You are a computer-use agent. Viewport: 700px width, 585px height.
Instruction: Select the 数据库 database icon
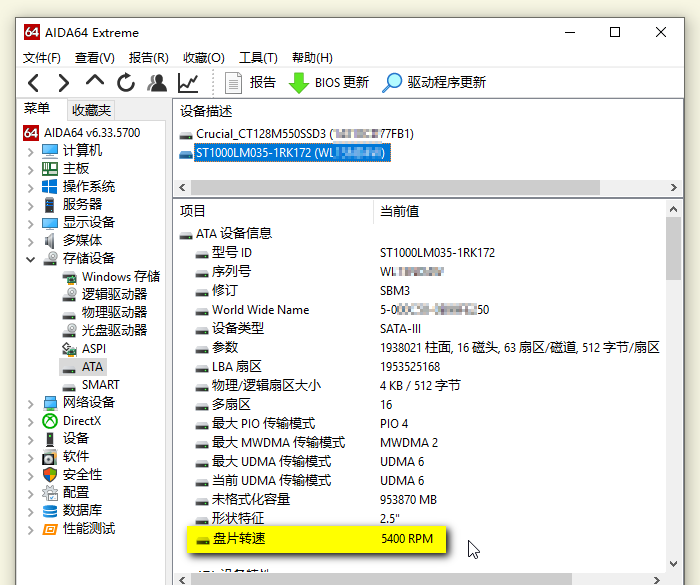[50, 510]
